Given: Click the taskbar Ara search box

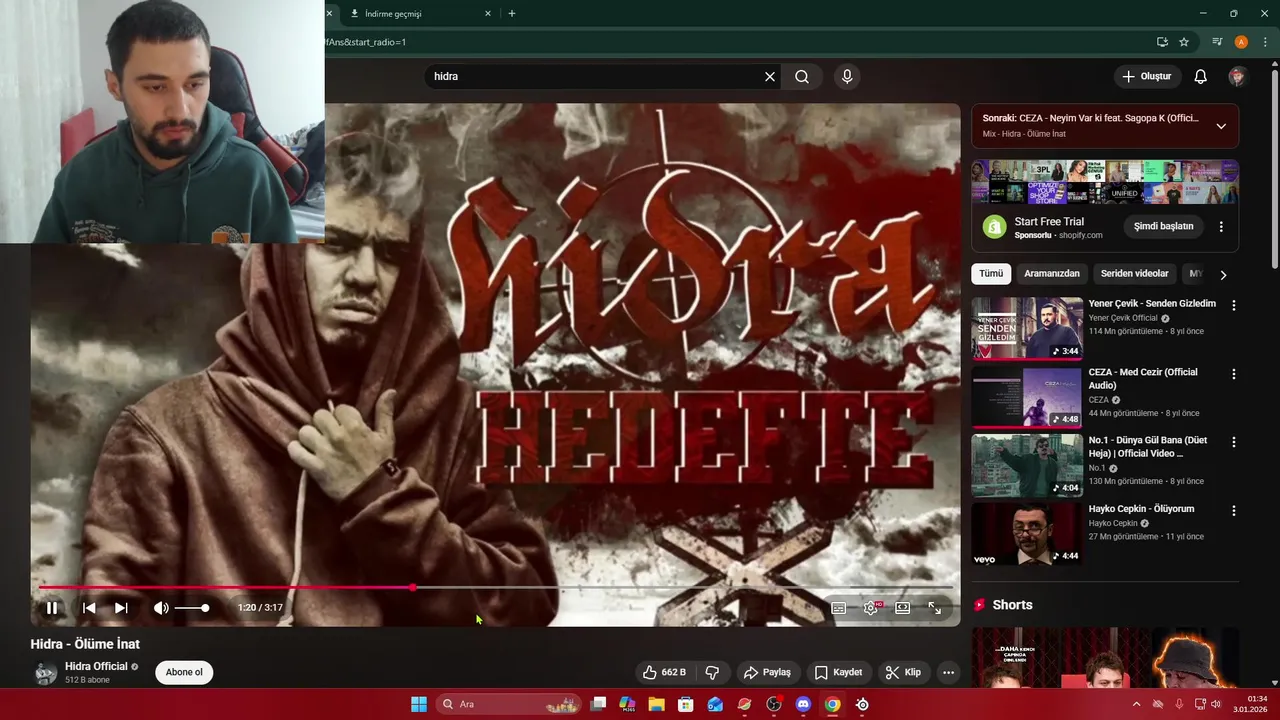Looking at the screenshot, I should click(x=509, y=704).
